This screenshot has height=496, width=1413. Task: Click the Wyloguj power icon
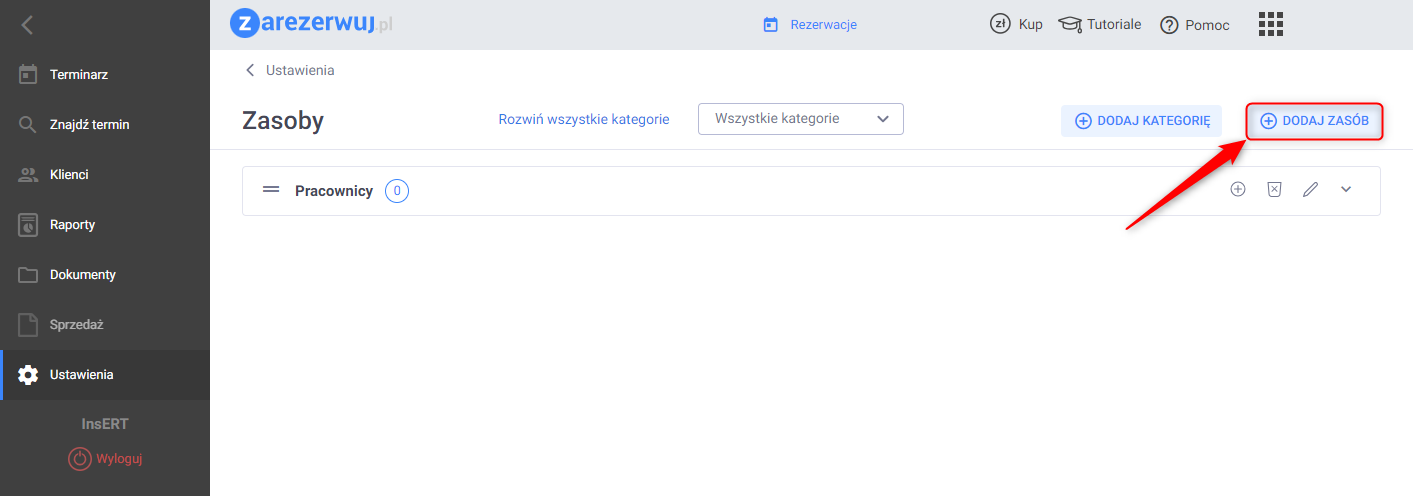pyautogui.click(x=79, y=459)
